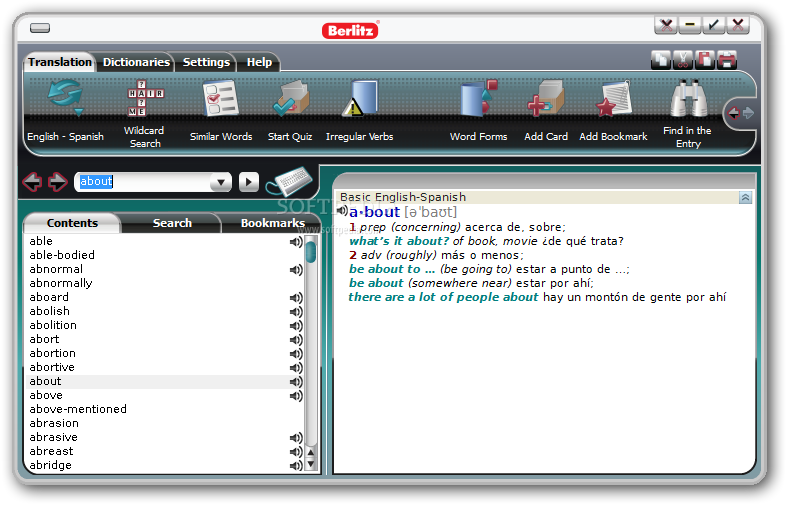The image size is (787, 505).
Task: Switch to Contents tab
Action: (72, 223)
